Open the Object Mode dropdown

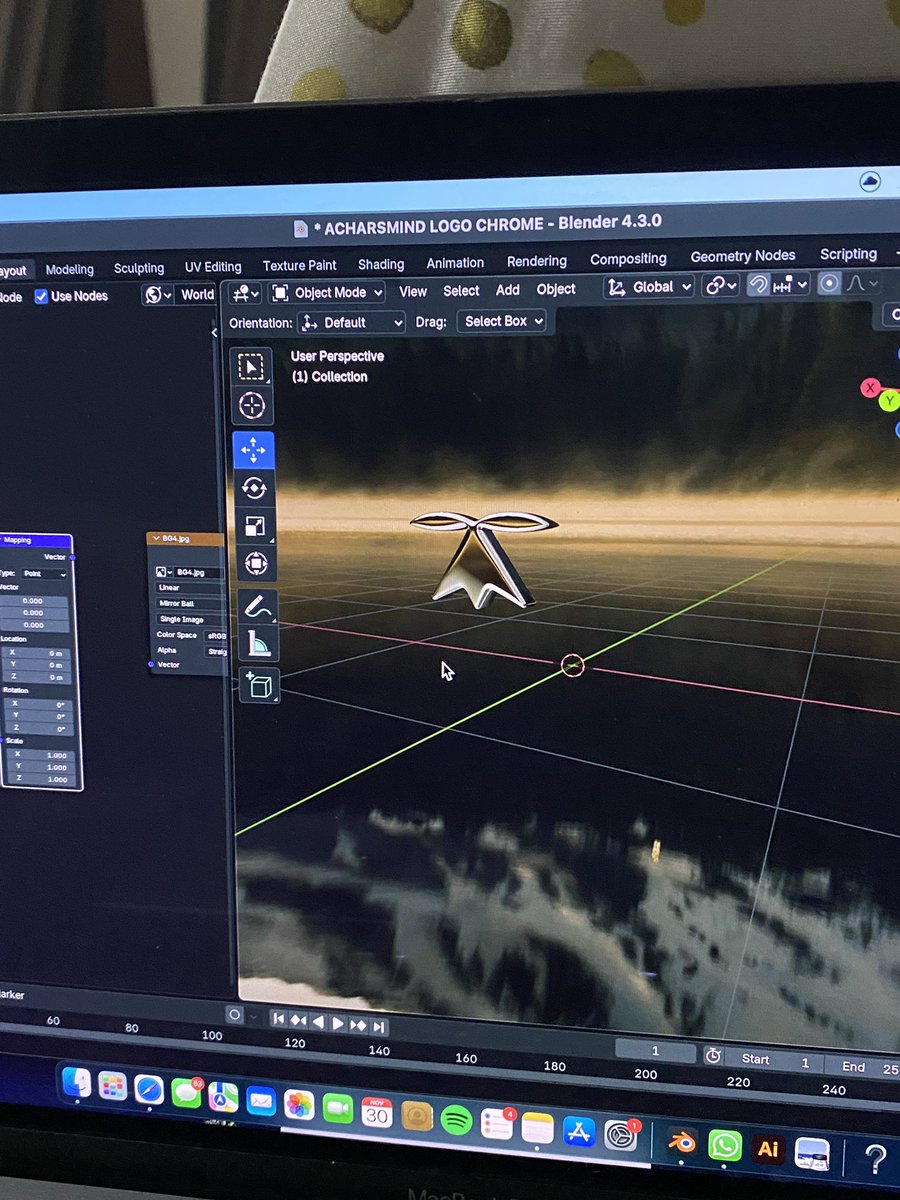pos(327,293)
